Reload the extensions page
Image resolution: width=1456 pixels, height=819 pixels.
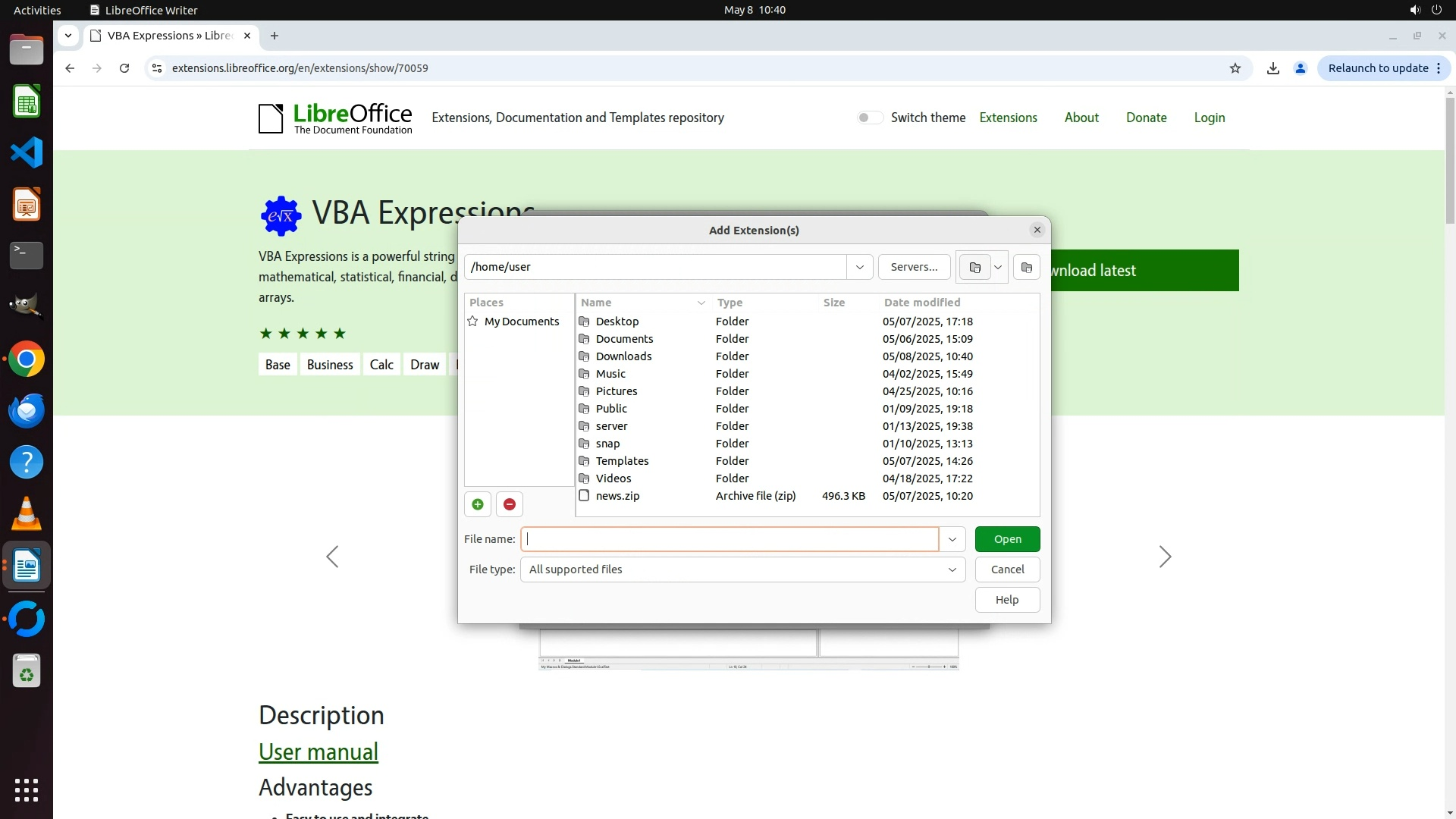(124, 68)
